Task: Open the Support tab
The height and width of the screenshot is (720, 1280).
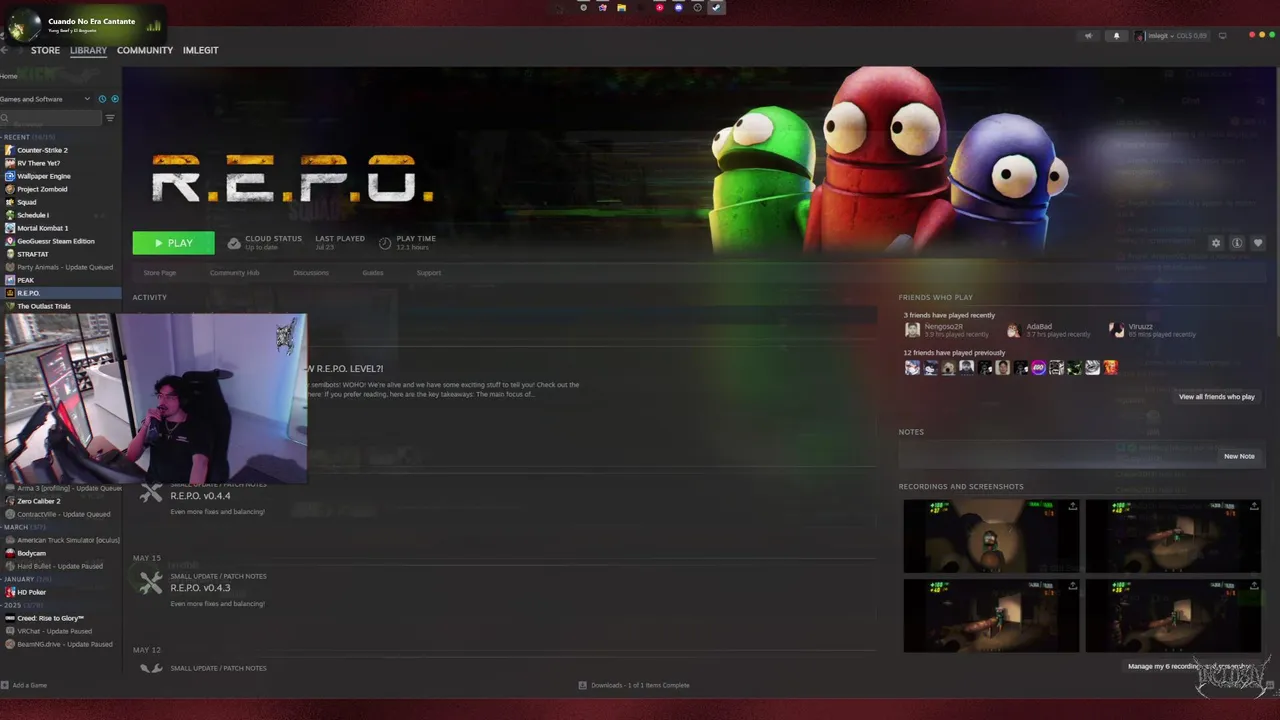Action: point(429,273)
